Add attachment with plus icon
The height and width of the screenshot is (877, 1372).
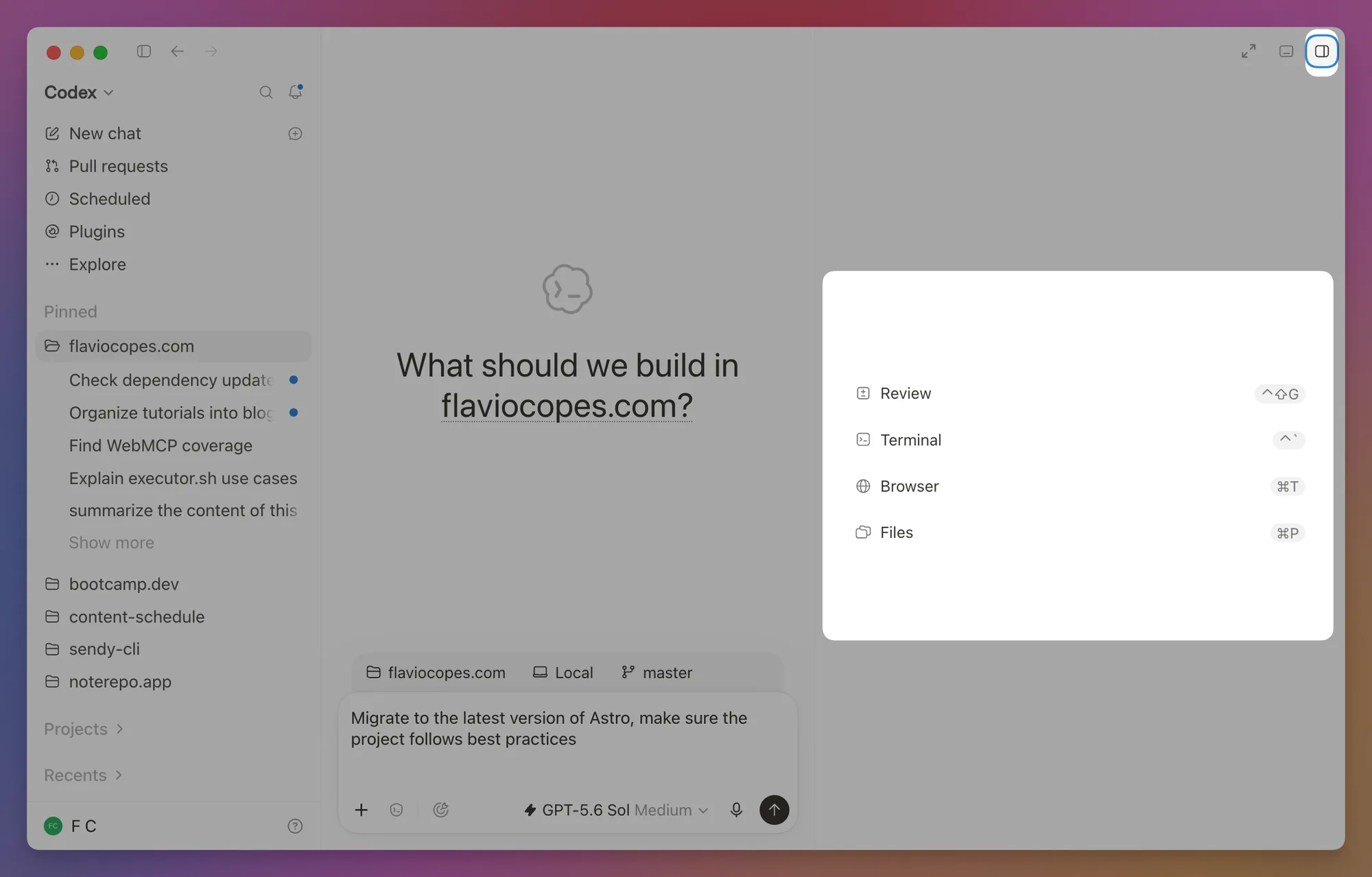[x=362, y=810]
